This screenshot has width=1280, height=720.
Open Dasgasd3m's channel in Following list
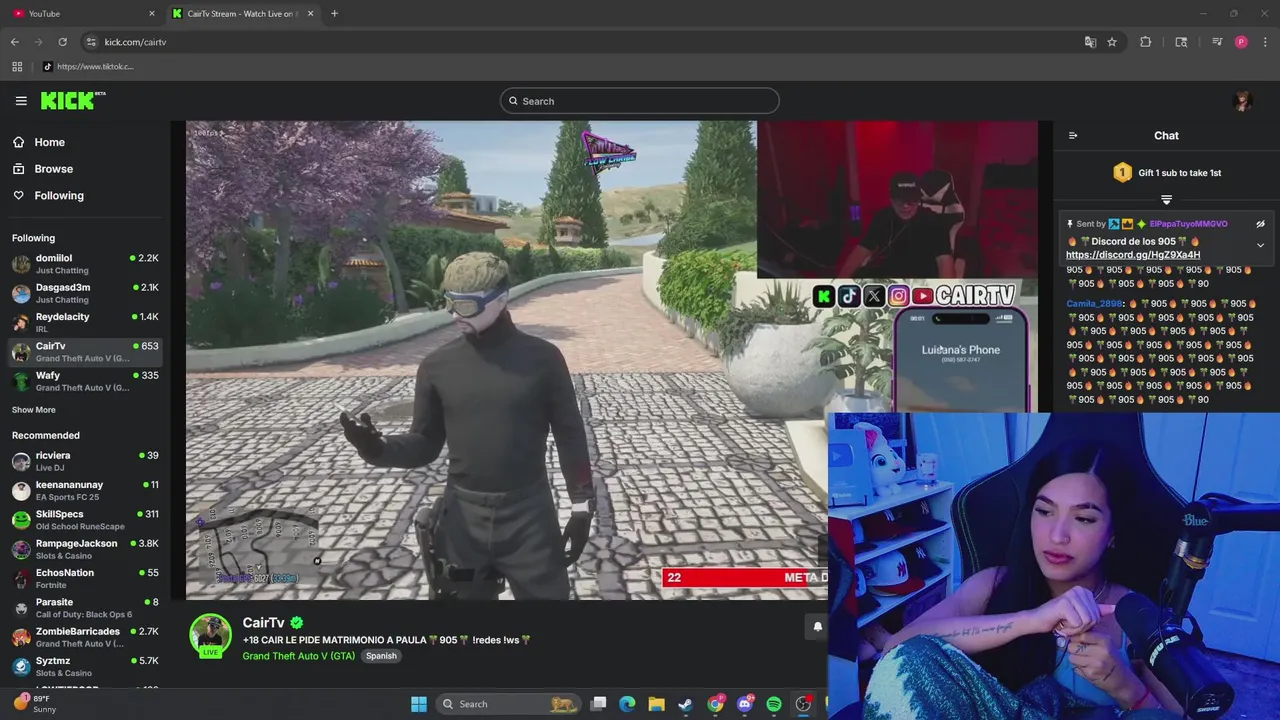click(85, 293)
